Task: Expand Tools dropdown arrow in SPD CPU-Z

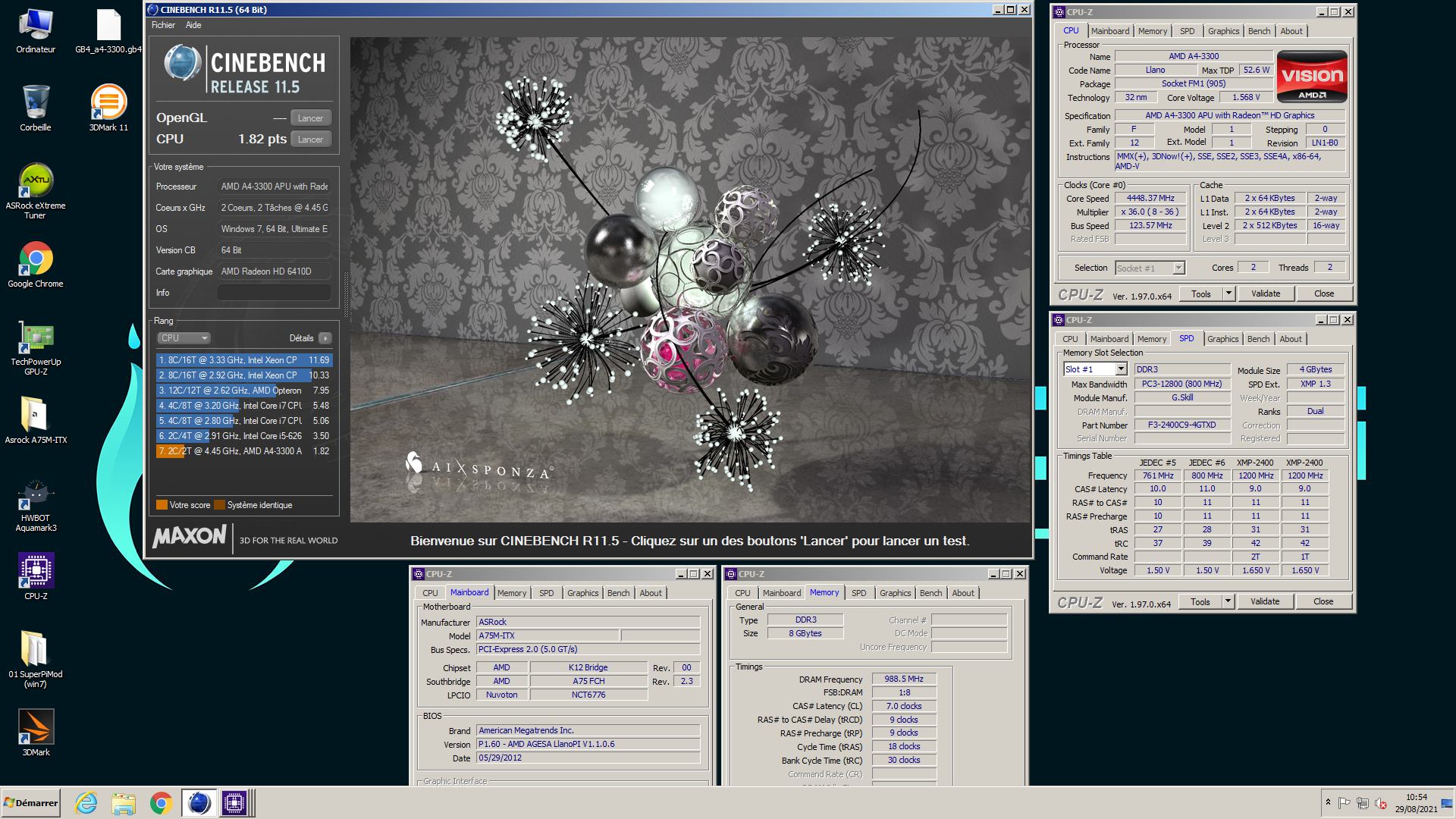Action: click(1228, 602)
